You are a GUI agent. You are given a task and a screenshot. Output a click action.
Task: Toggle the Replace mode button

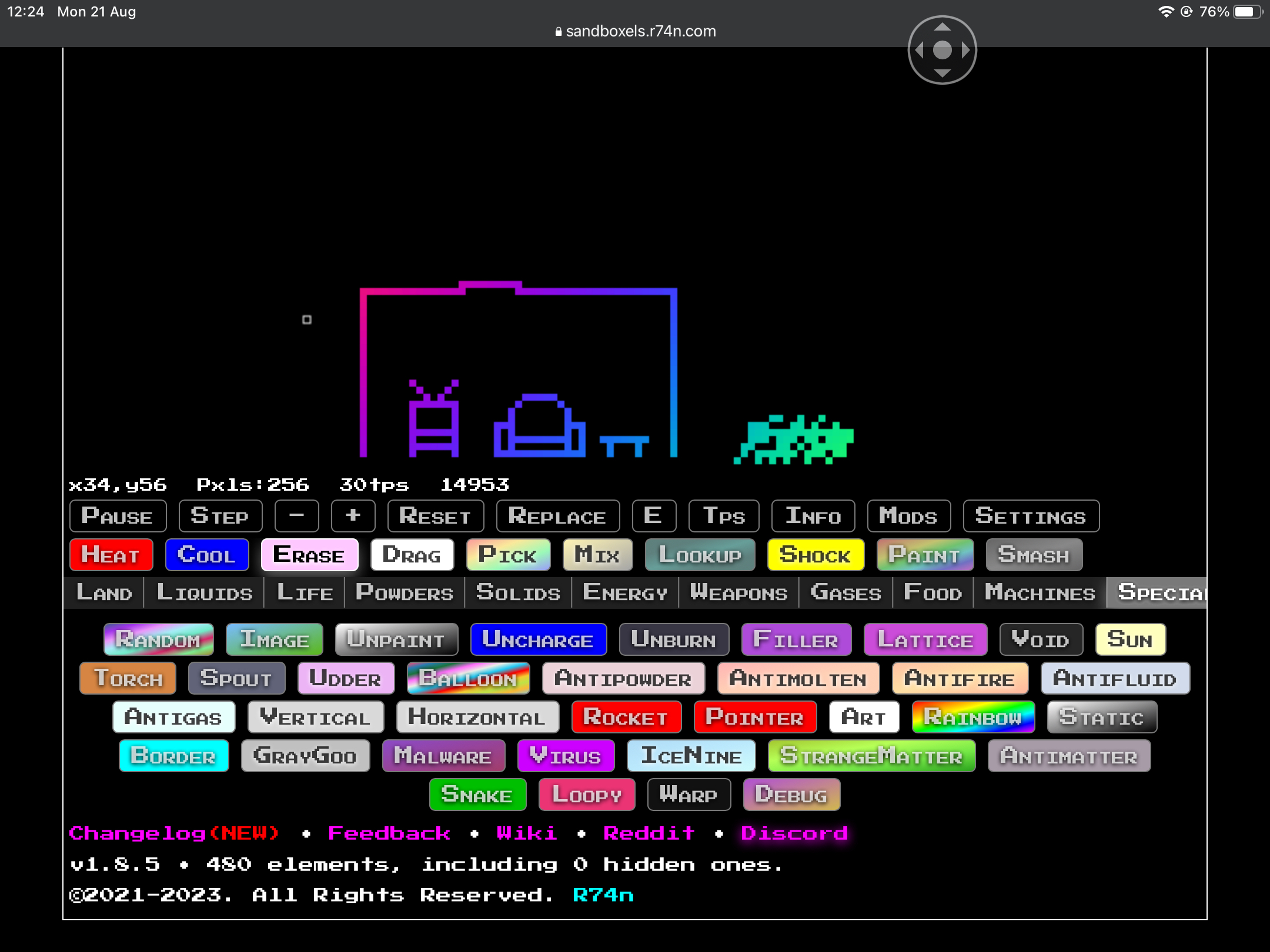557,516
